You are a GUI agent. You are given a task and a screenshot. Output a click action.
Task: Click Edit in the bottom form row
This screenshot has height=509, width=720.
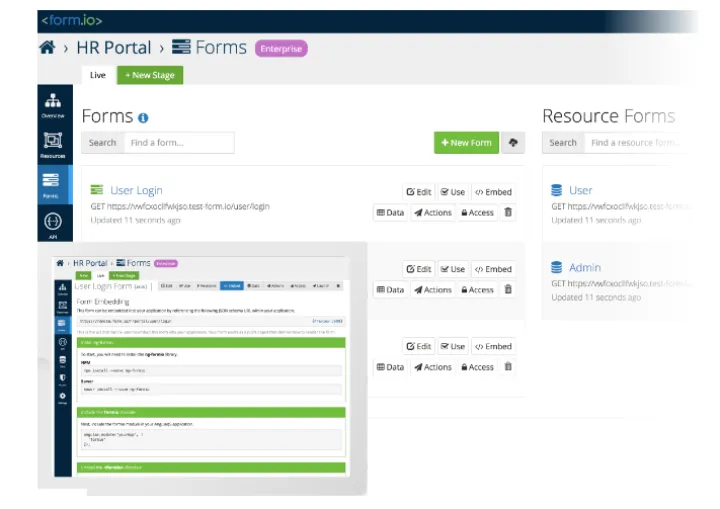click(419, 346)
